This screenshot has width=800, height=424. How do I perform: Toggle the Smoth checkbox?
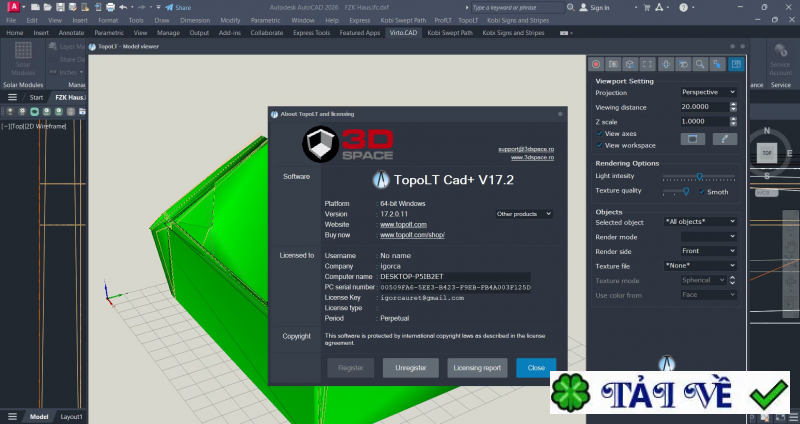point(702,192)
